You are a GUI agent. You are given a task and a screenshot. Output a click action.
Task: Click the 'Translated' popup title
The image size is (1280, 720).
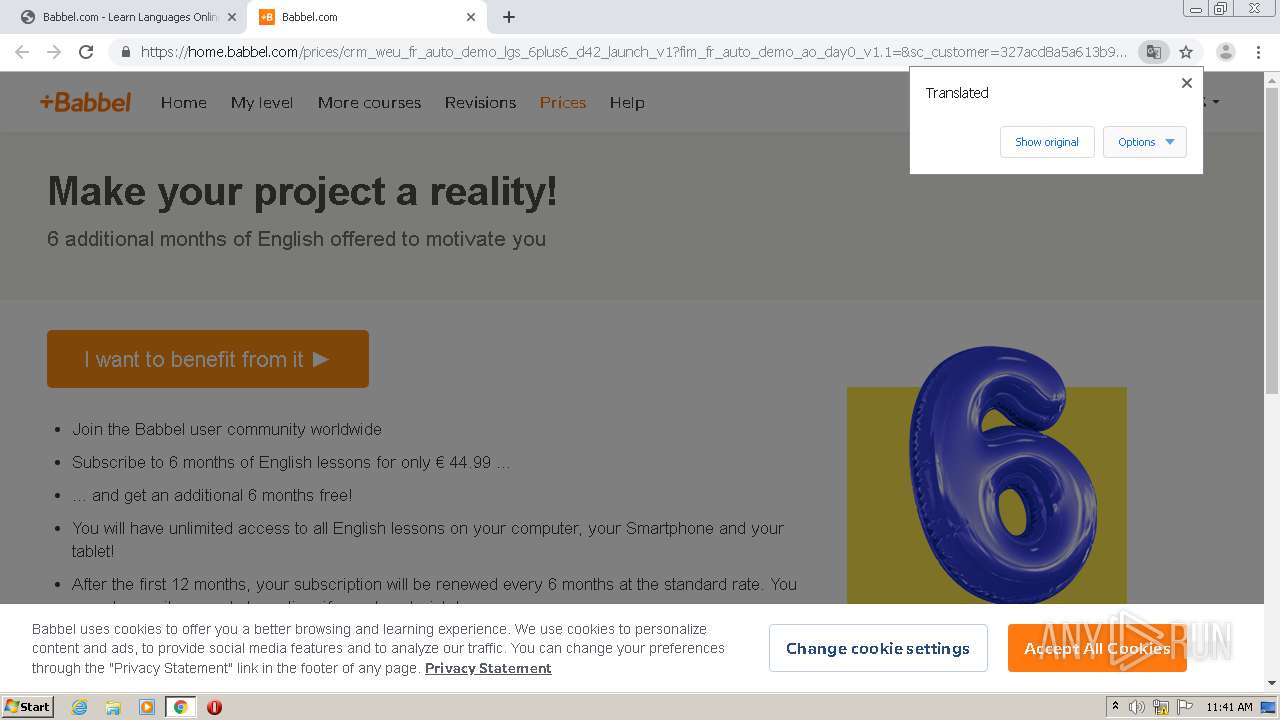tap(957, 93)
